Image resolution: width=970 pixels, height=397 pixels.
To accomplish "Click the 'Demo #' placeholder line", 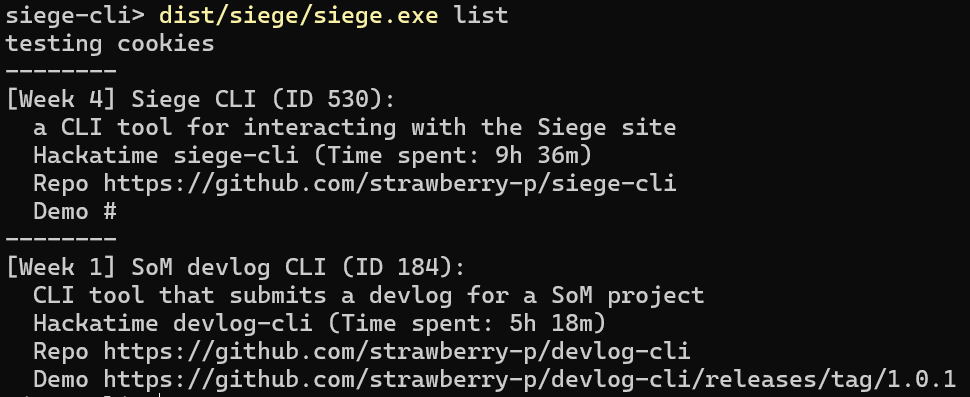I will [75, 211].
